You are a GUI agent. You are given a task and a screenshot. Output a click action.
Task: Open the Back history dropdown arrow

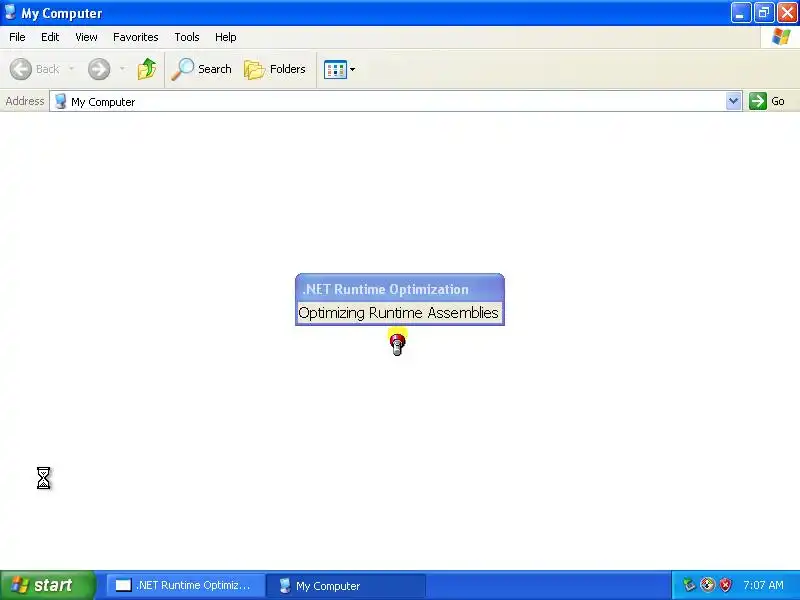pos(71,69)
